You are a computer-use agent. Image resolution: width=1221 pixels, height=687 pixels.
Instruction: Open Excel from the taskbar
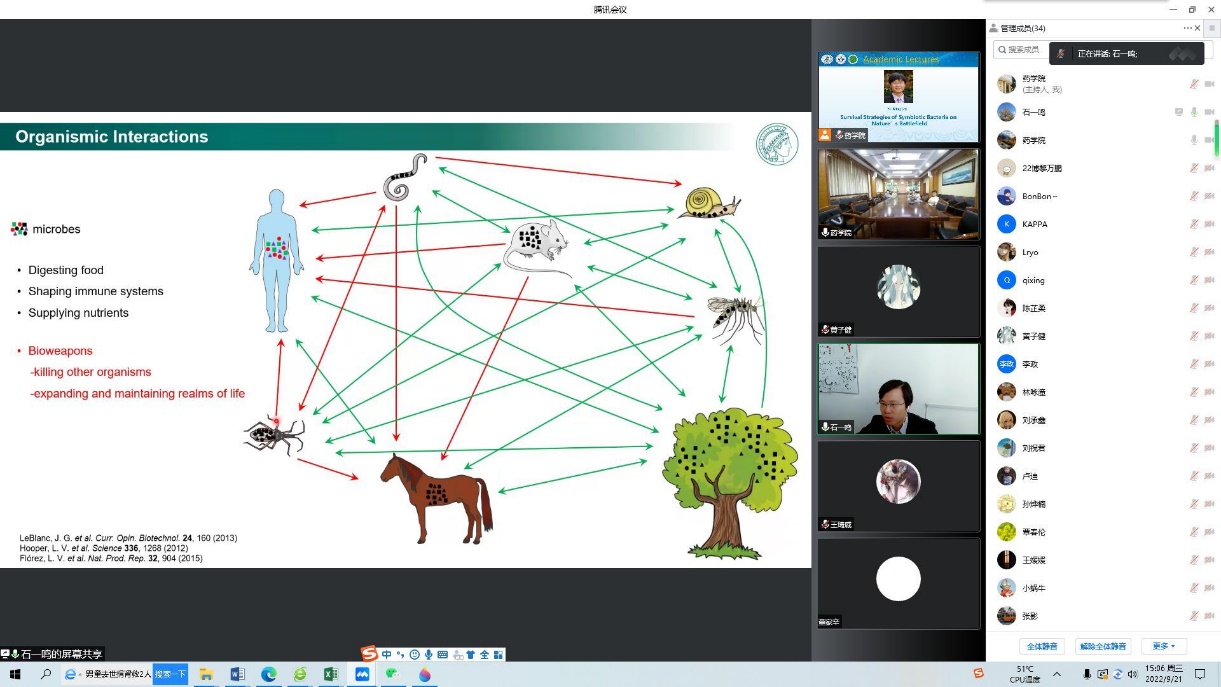[331, 675]
